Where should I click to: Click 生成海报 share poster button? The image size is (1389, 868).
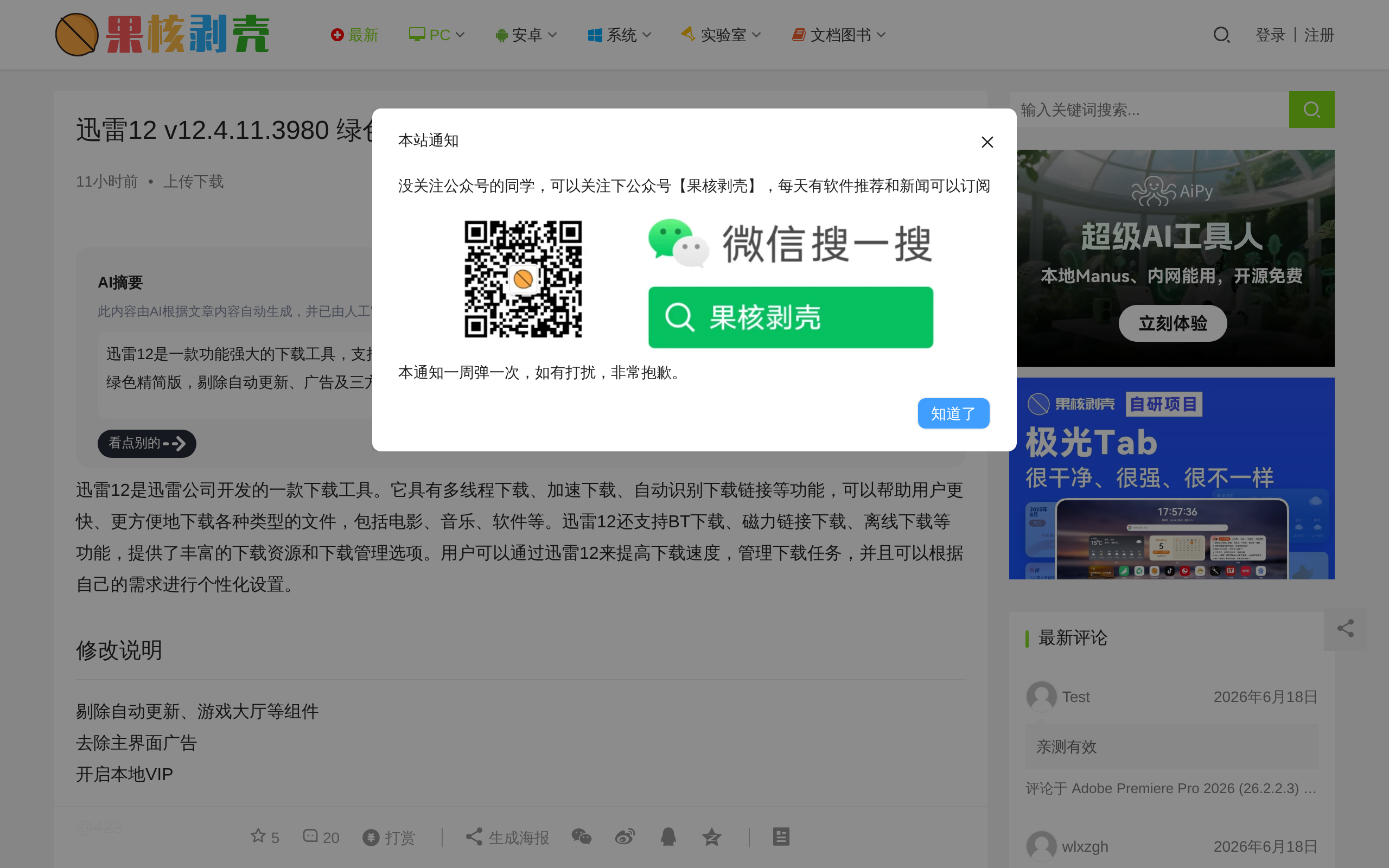pyautogui.click(x=507, y=838)
